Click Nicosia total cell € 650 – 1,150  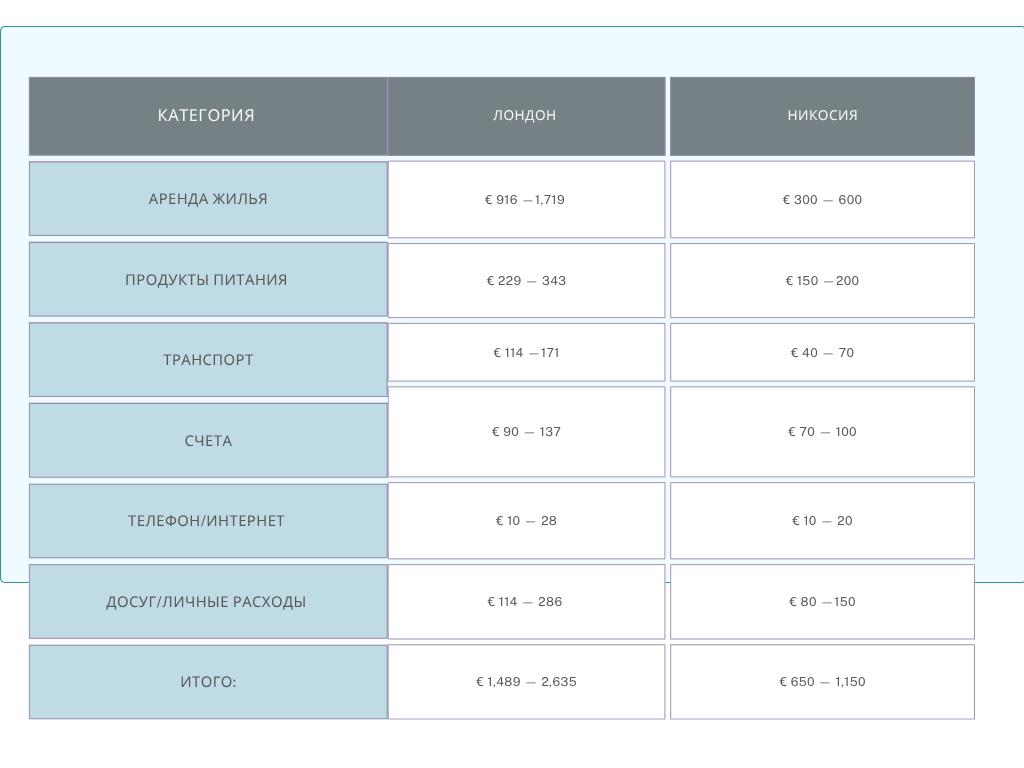coord(822,682)
